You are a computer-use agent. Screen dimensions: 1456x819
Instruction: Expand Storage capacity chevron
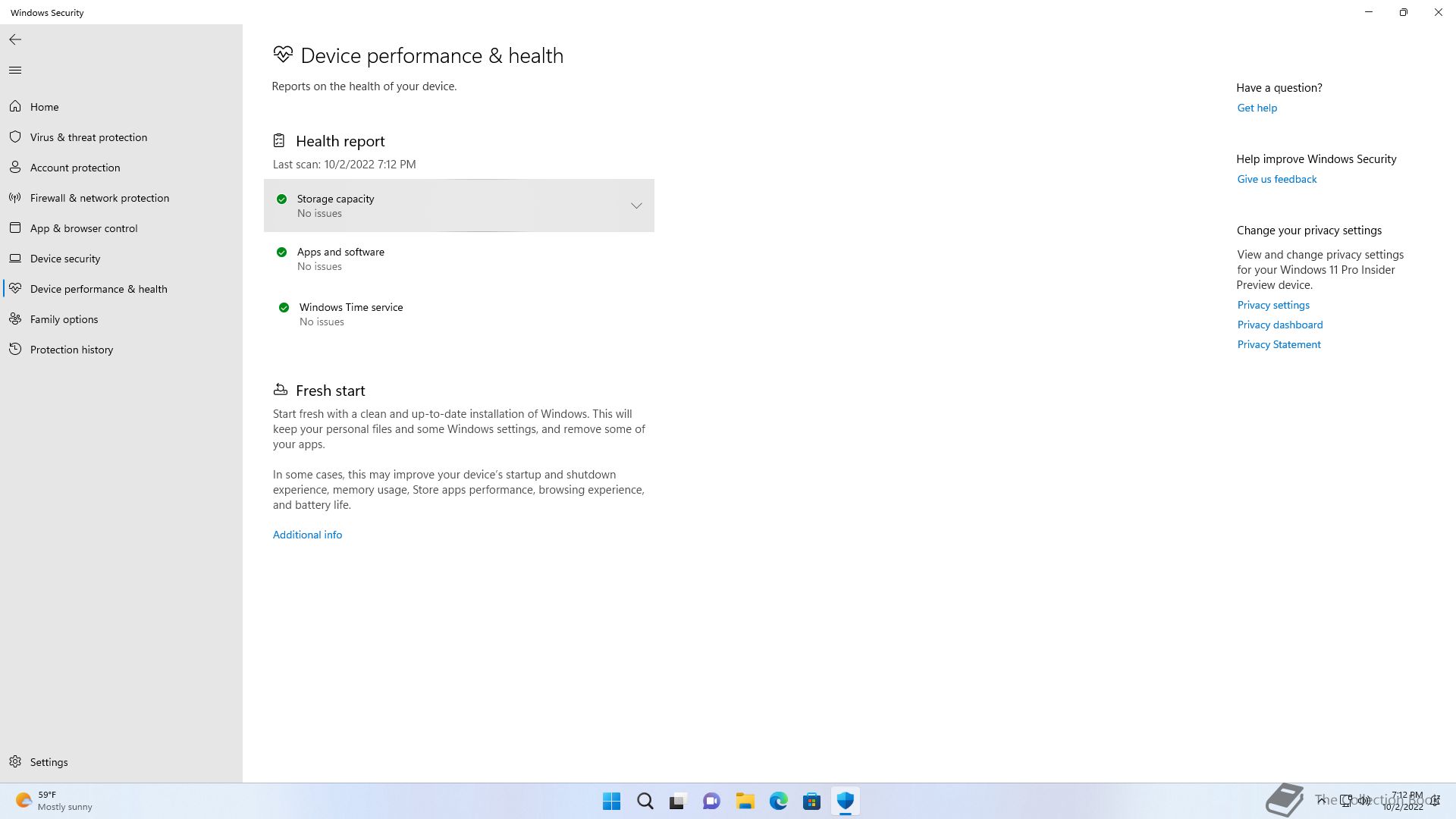pos(636,206)
